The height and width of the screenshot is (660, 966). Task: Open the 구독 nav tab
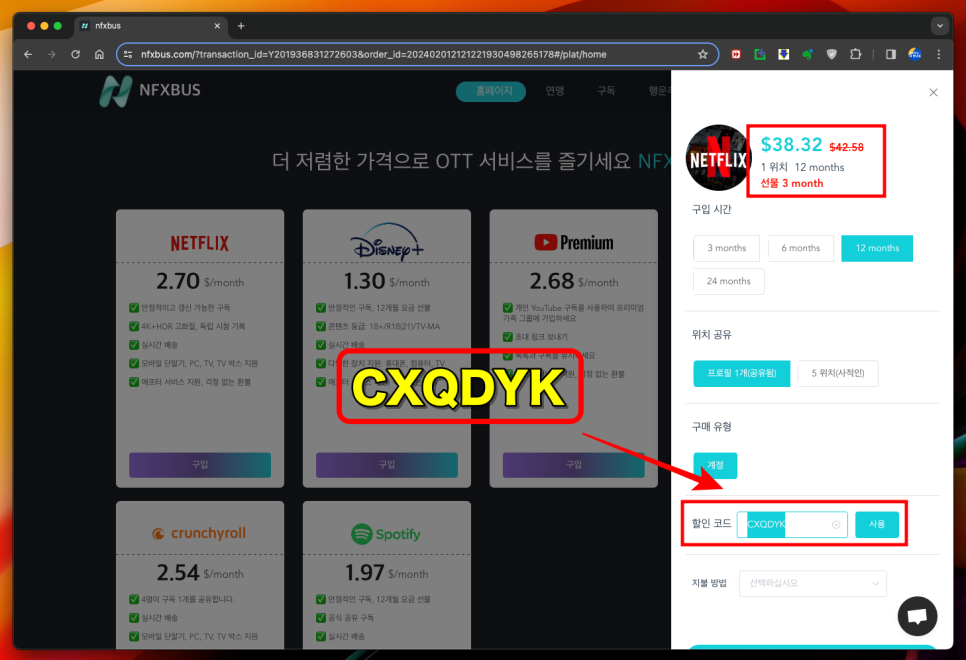coord(606,91)
